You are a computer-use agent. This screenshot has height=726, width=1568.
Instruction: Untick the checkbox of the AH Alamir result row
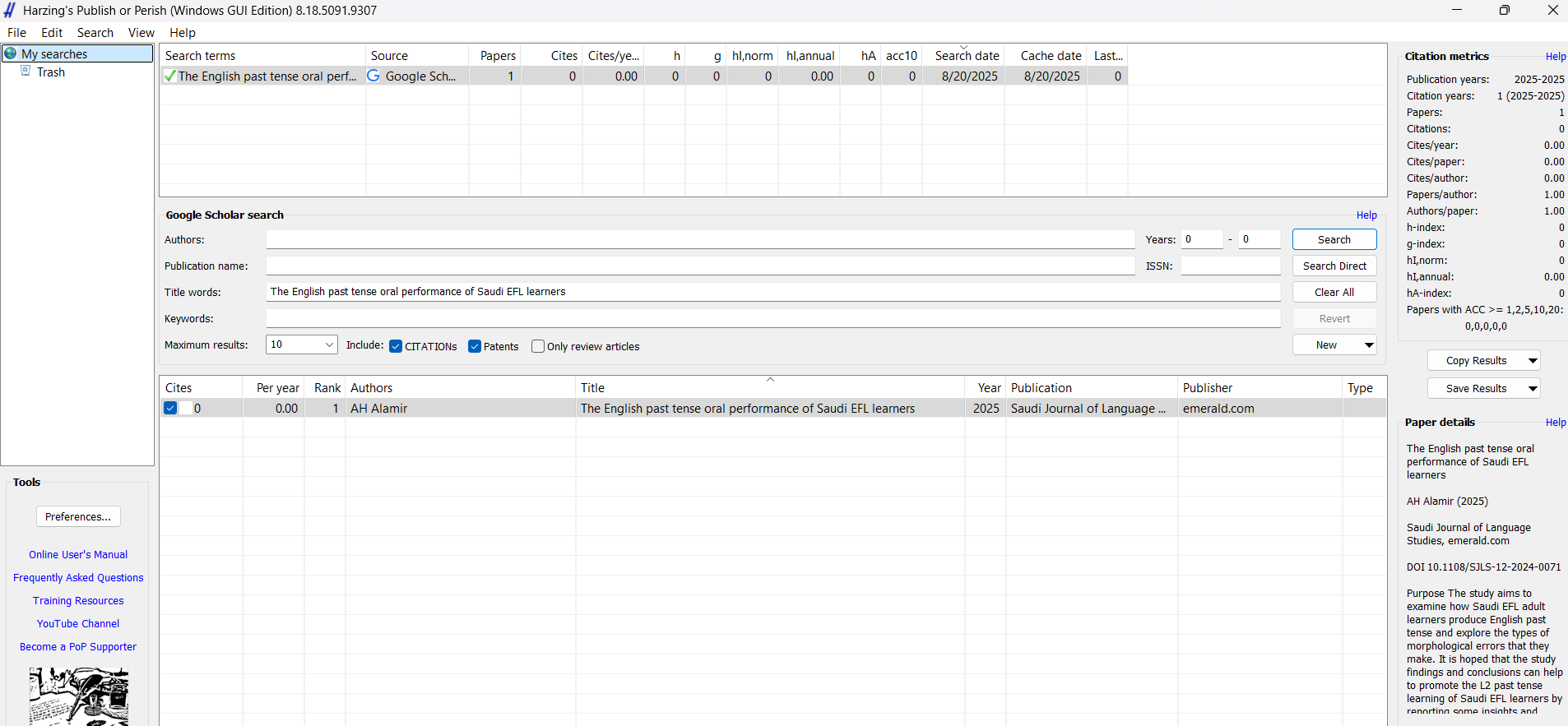(170, 408)
